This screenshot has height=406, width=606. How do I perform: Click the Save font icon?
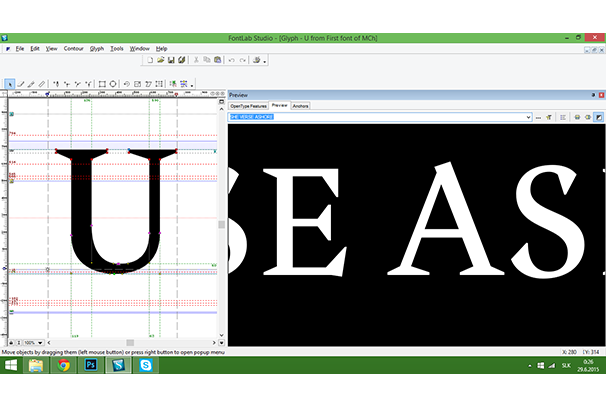(171, 60)
